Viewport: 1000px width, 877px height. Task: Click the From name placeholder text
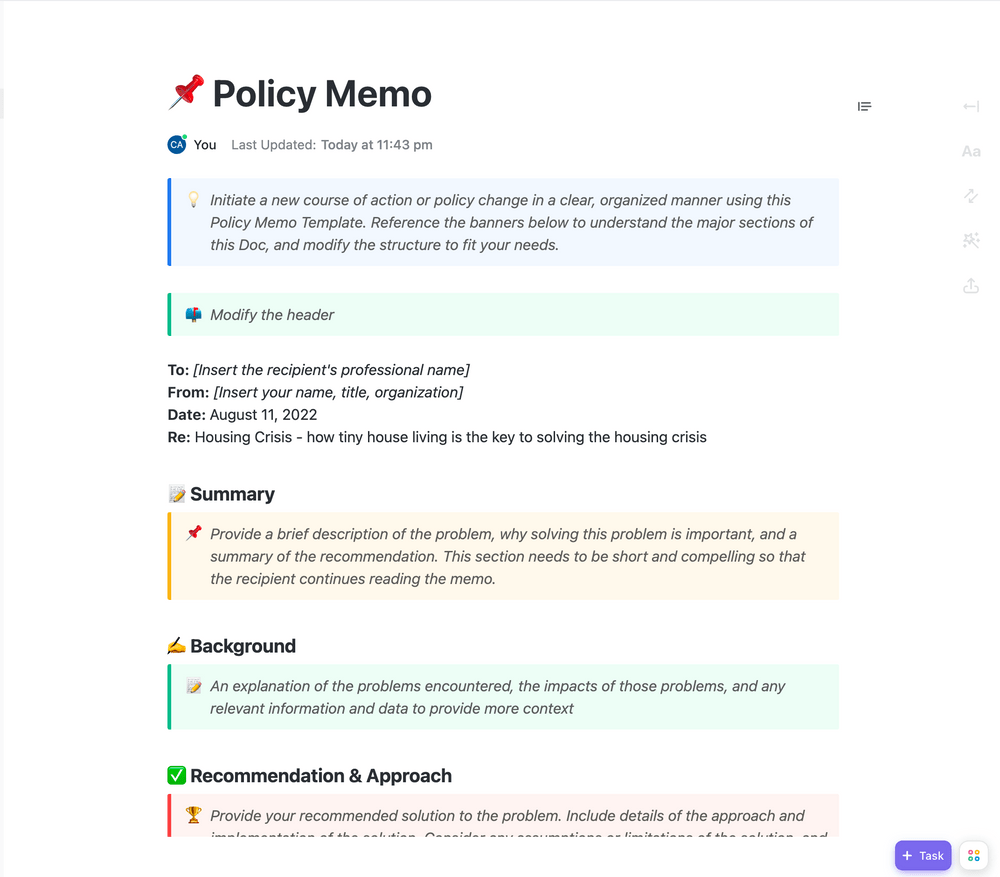pyautogui.click(x=338, y=392)
